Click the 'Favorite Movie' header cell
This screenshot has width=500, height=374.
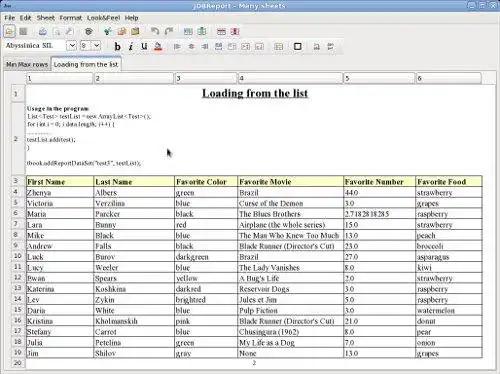290,182
